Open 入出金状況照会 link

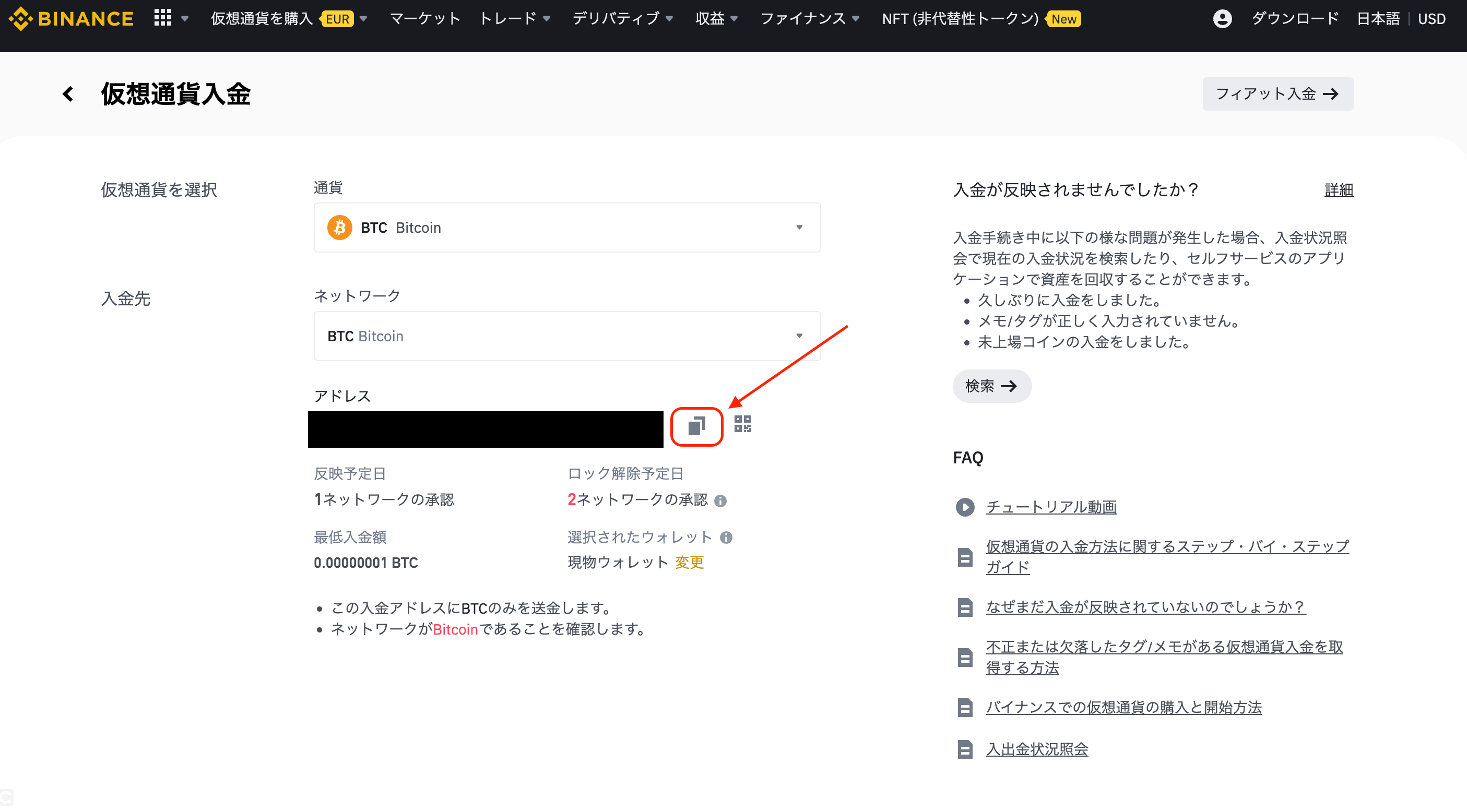click(1036, 749)
